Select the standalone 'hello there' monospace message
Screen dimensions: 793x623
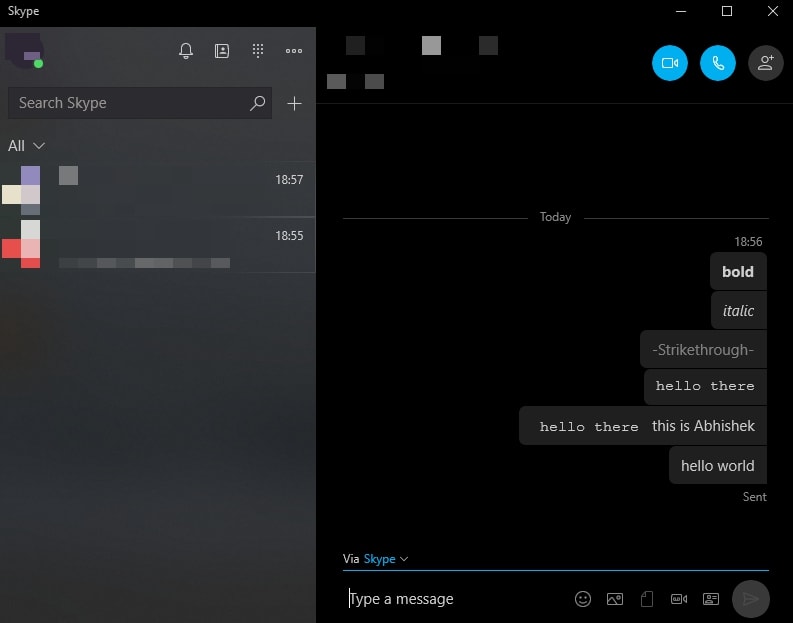705,387
